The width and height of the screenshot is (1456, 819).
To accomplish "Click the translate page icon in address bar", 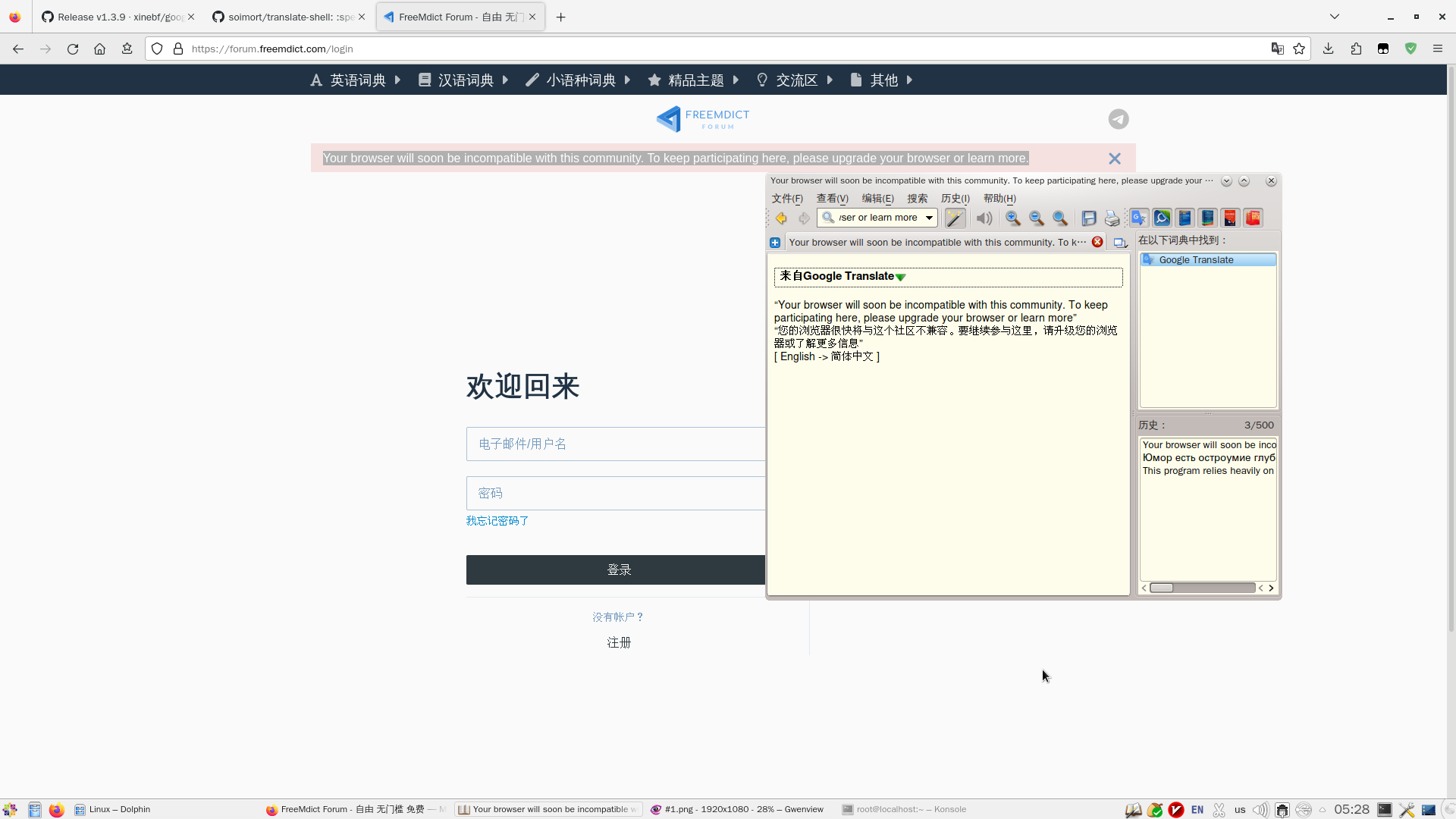I will pyautogui.click(x=1278, y=49).
